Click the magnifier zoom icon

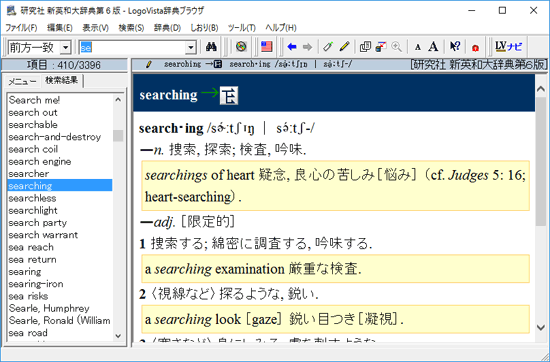pos(396,47)
